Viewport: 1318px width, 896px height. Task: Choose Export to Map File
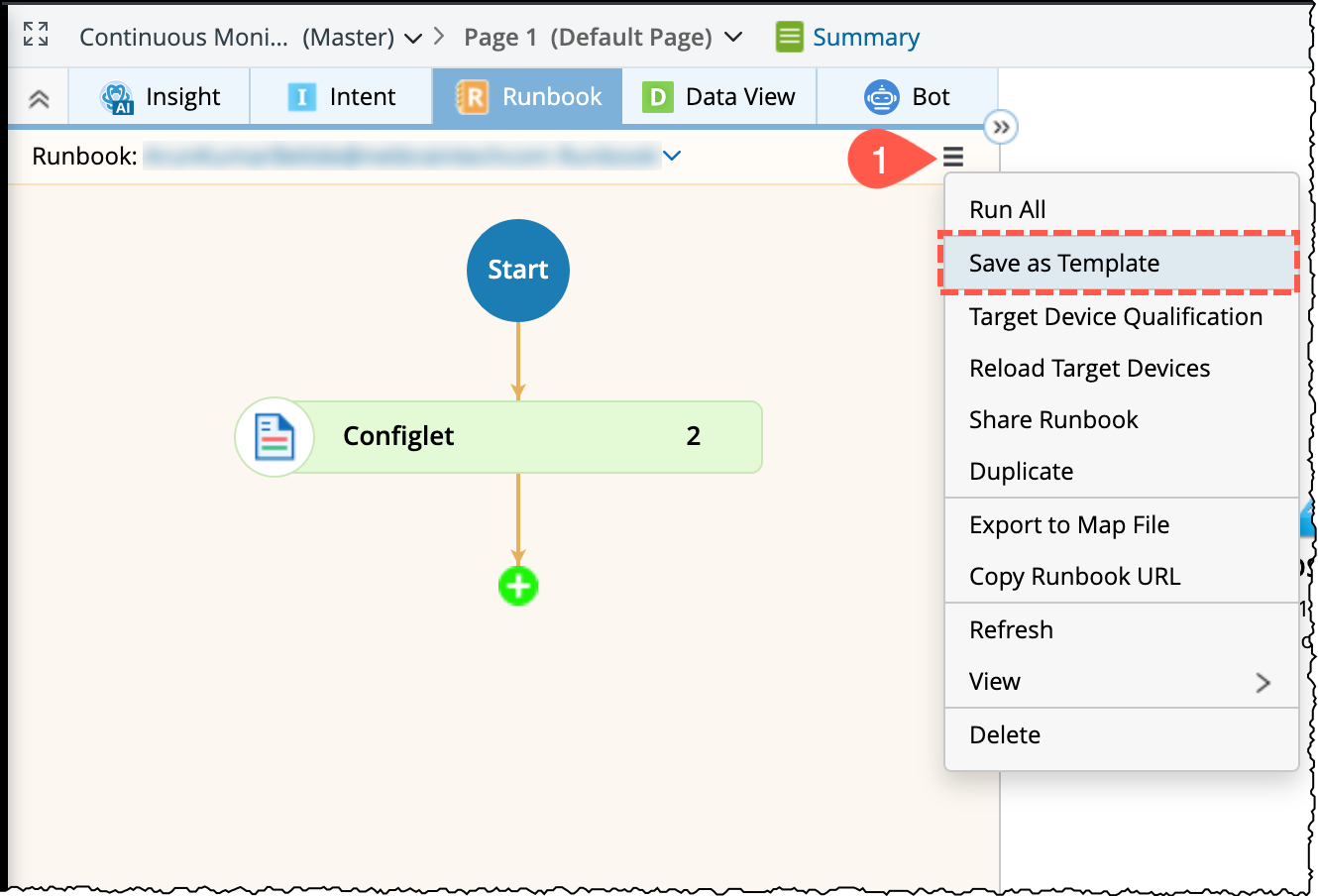click(x=1122, y=525)
